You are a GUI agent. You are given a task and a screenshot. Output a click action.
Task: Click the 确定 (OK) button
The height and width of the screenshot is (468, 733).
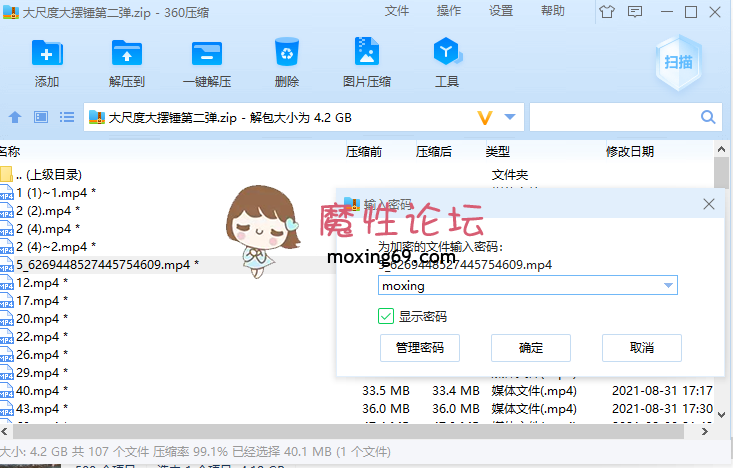531,348
